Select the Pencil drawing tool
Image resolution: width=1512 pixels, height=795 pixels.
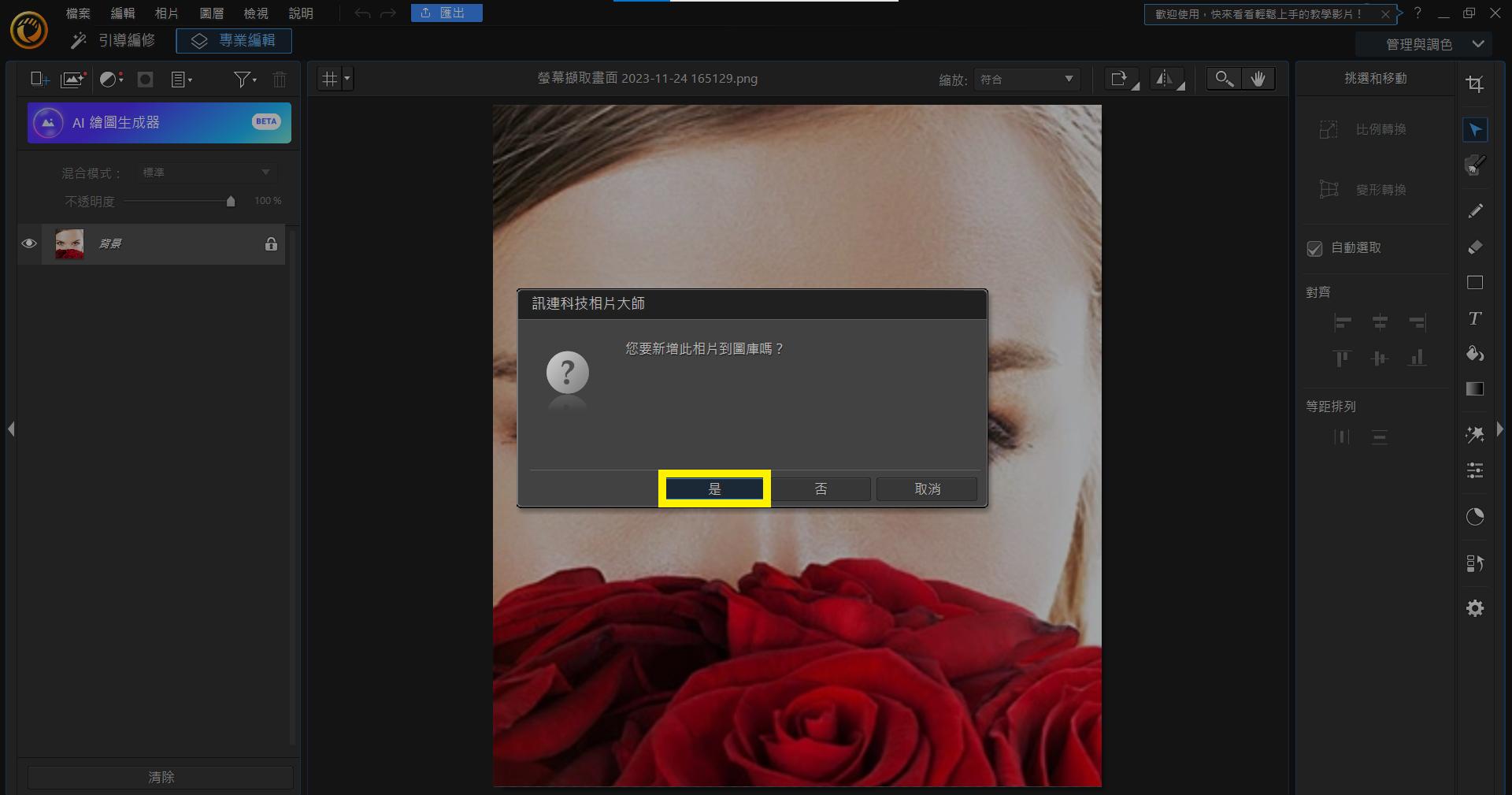(x=1475, y=210)
